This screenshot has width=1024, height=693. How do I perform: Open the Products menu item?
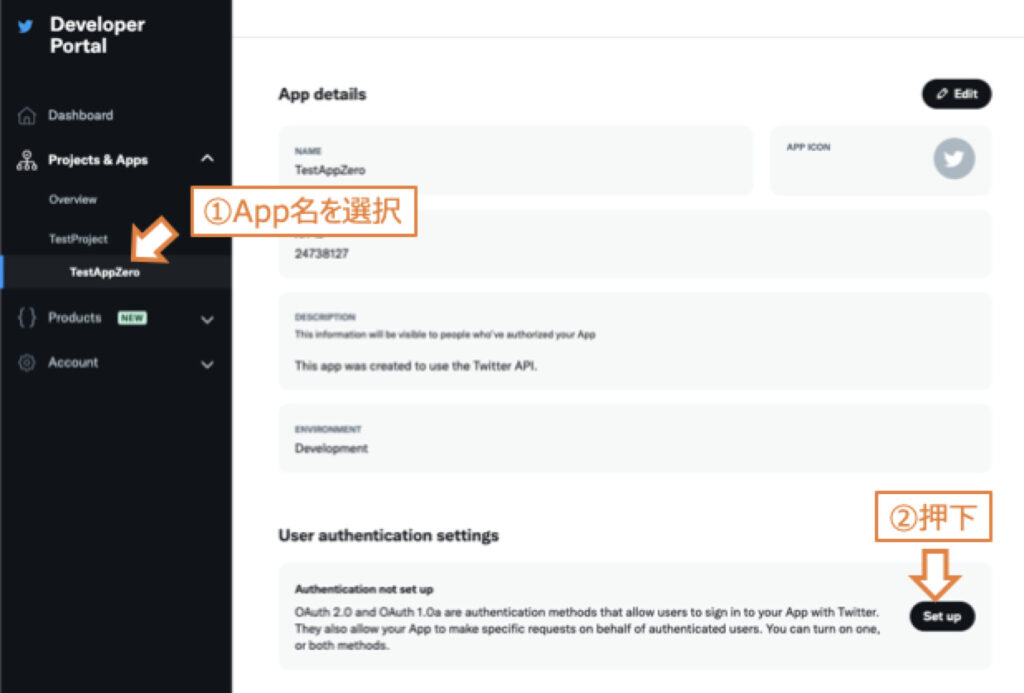pyautogui.click(x=74, y=317)
